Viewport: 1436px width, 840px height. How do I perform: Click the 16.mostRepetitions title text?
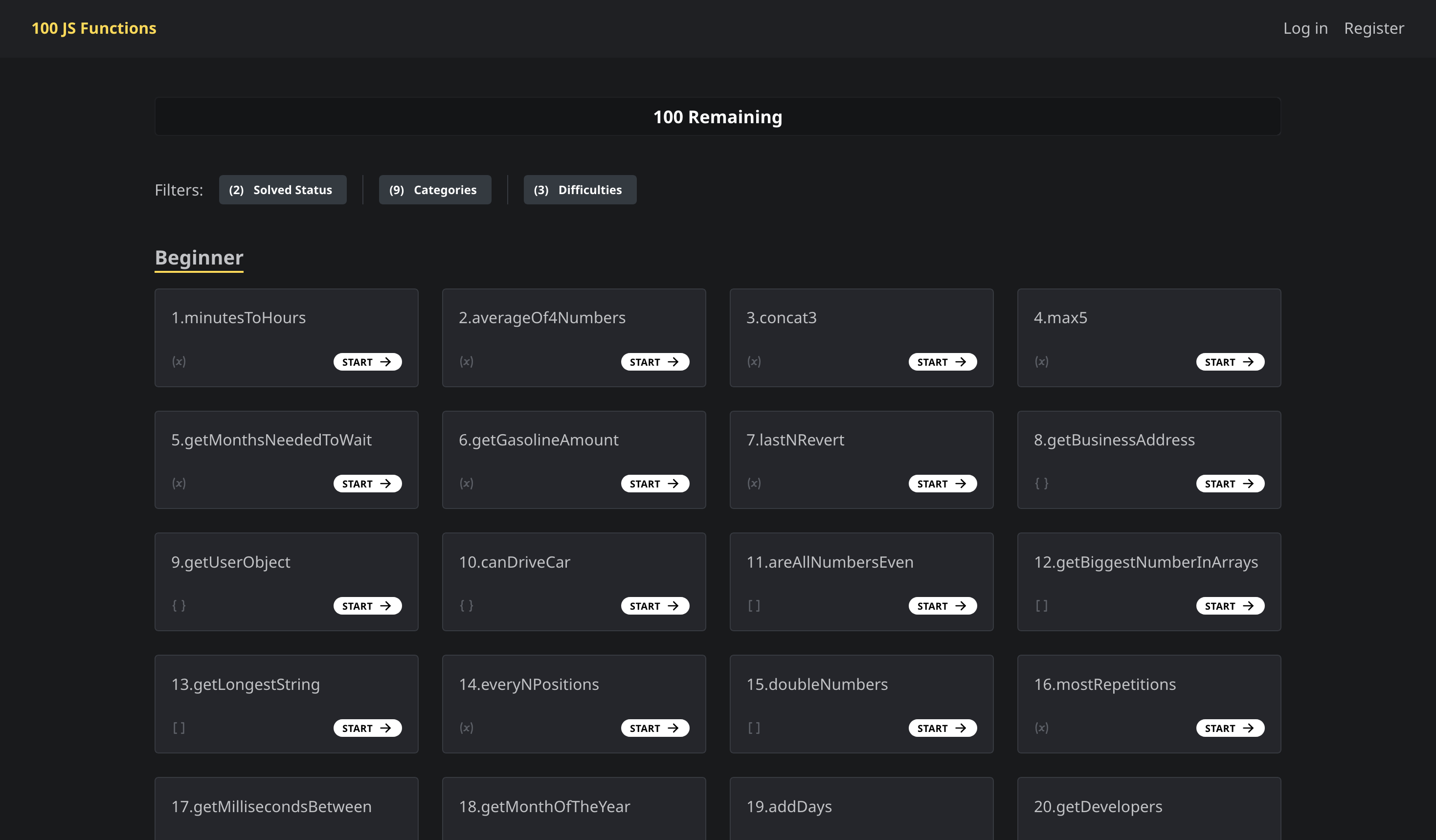1105,684
